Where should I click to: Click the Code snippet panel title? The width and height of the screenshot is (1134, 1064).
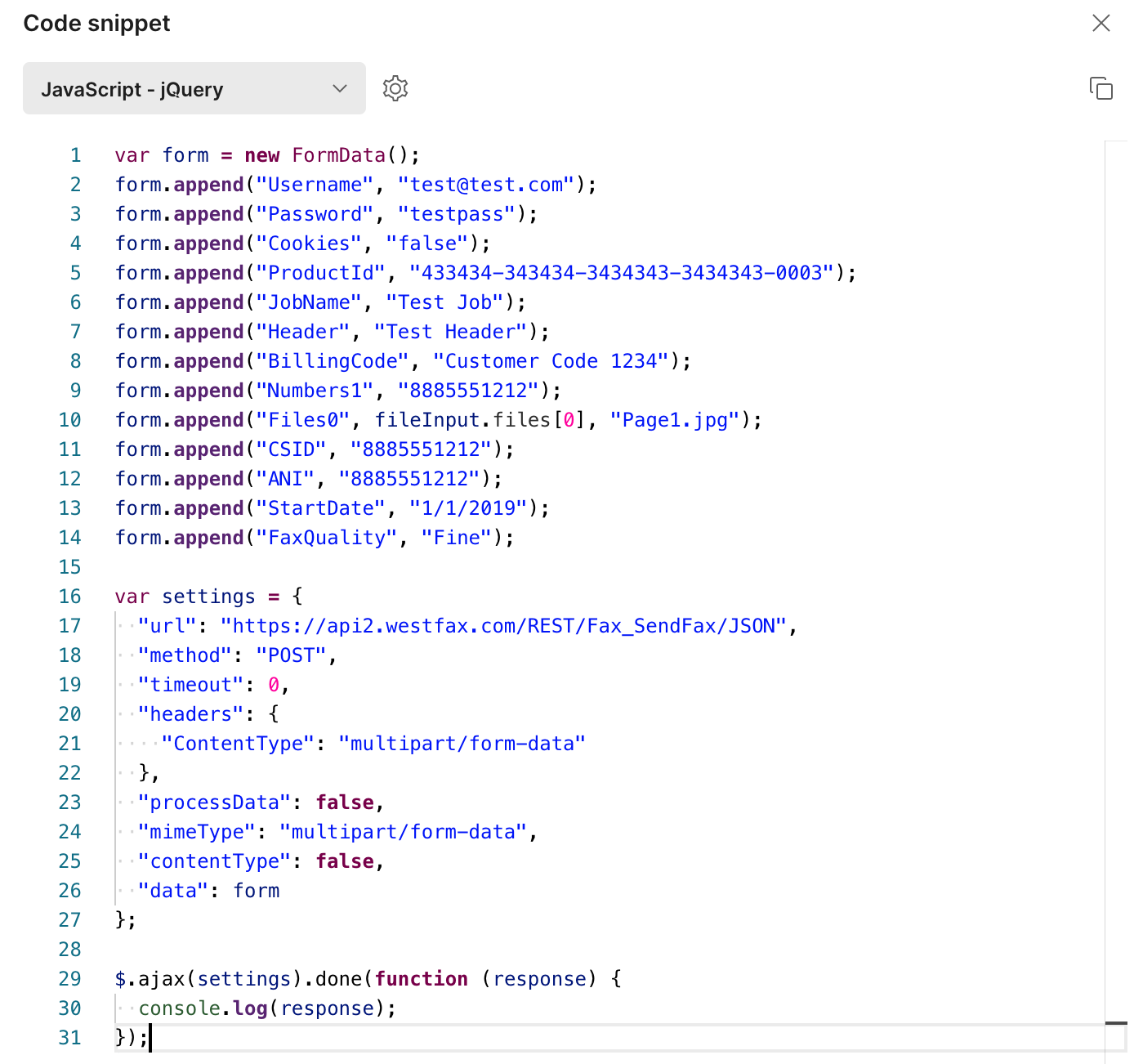tap(96, 23)
